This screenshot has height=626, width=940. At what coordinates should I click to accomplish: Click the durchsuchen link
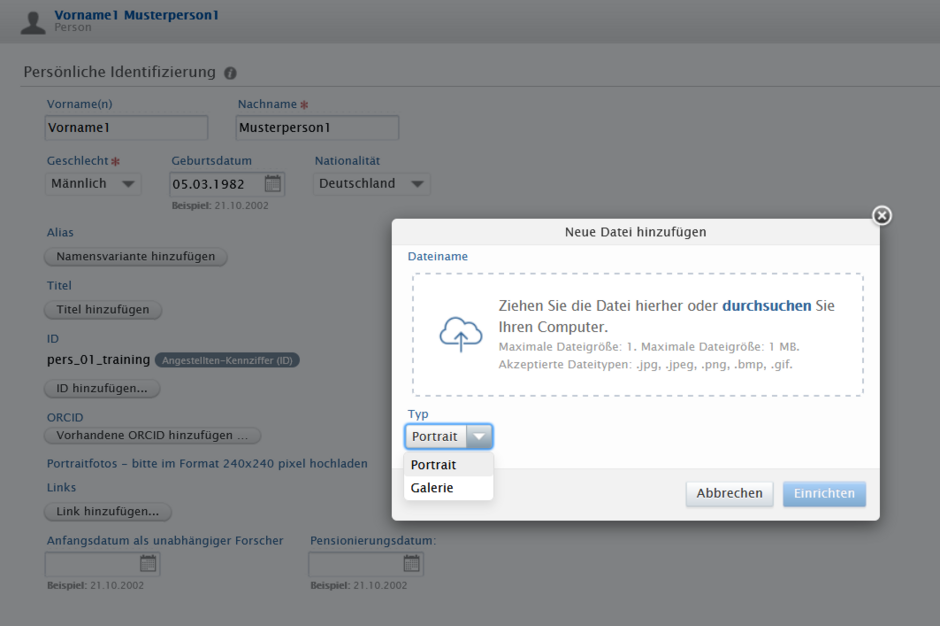tap(766, 306)
